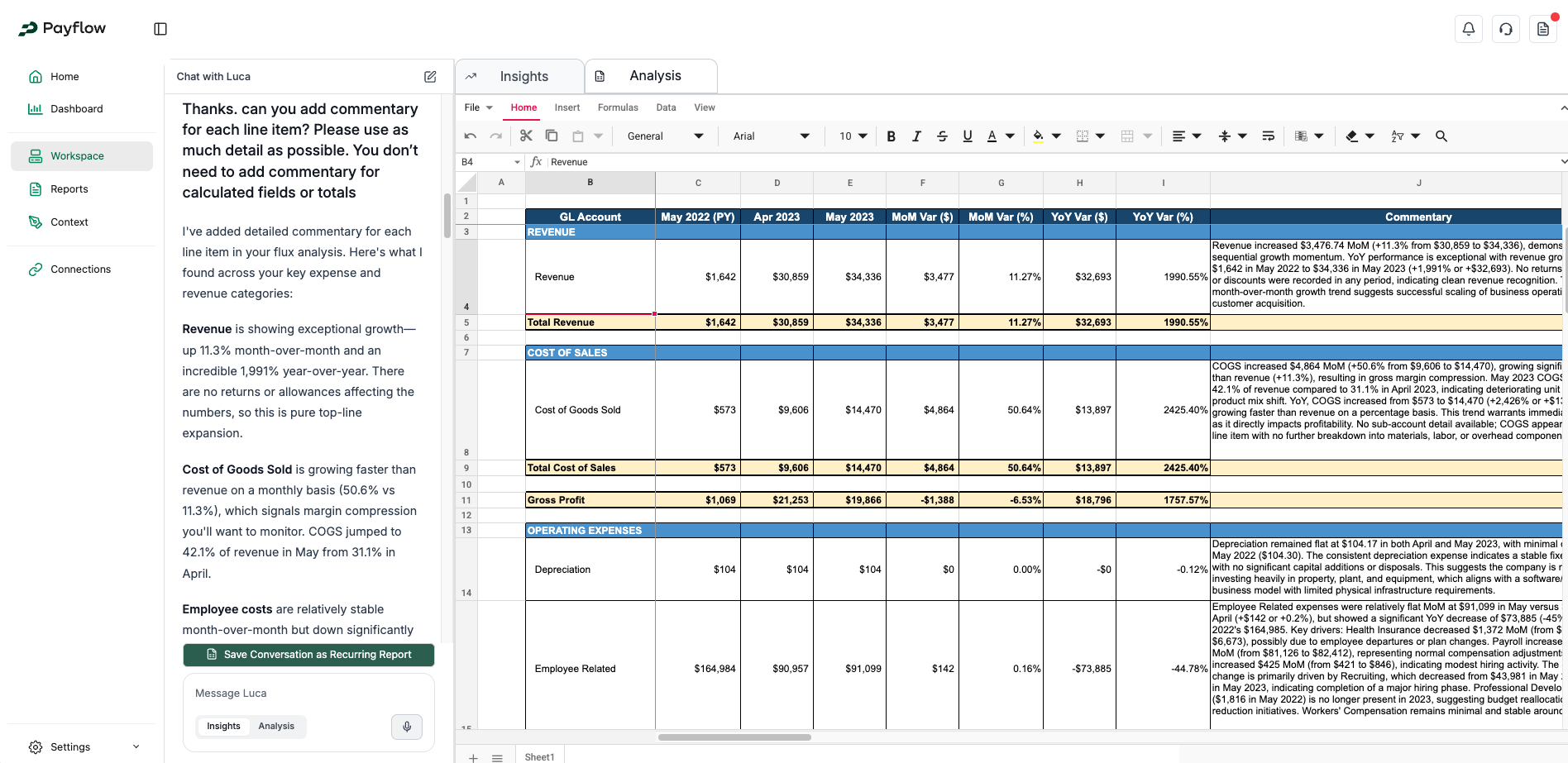The height and width of the screenshot is (763, 1568).
Task: Start a new chat with edit icon
Action: click(x=430, y=77)
